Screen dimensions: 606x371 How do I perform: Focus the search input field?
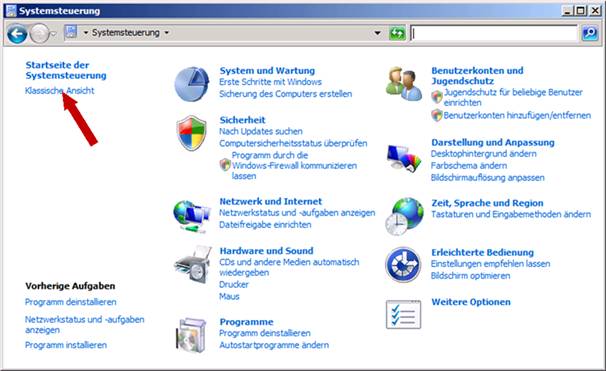pos(494,33)
